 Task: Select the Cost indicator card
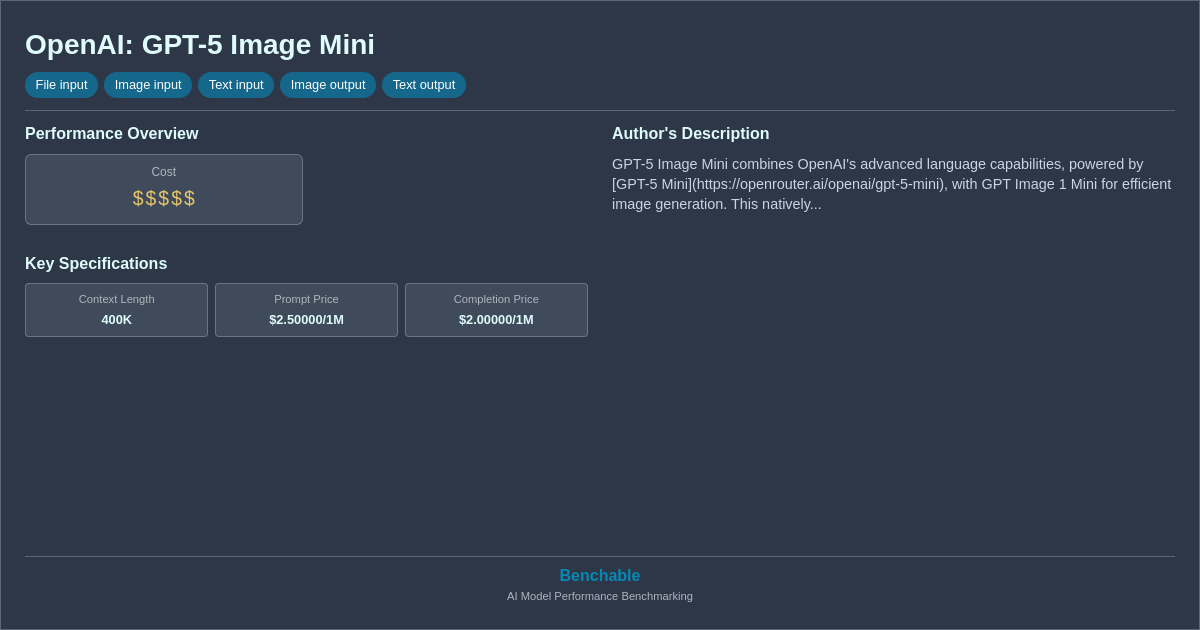[x=163, y=189]
